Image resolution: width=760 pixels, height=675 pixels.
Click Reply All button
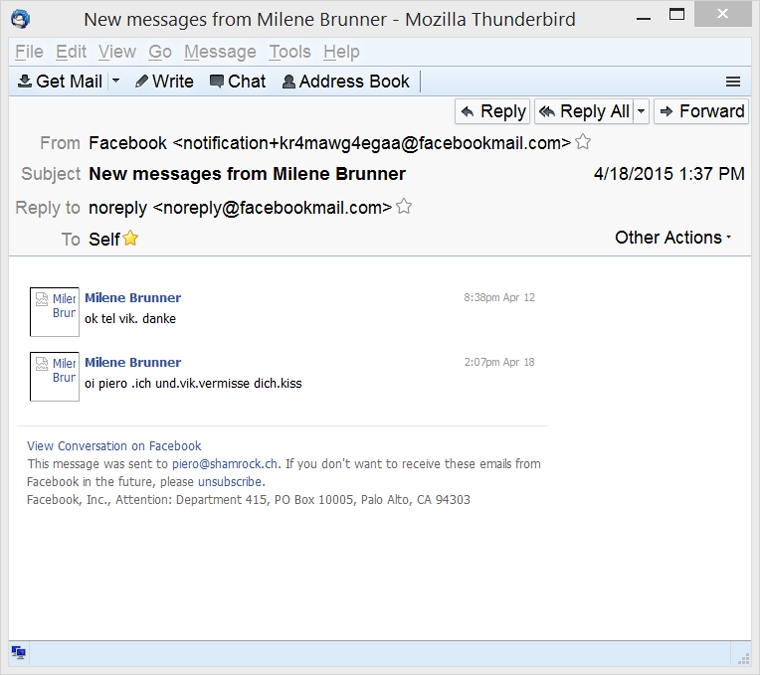[x=584, y=111]
